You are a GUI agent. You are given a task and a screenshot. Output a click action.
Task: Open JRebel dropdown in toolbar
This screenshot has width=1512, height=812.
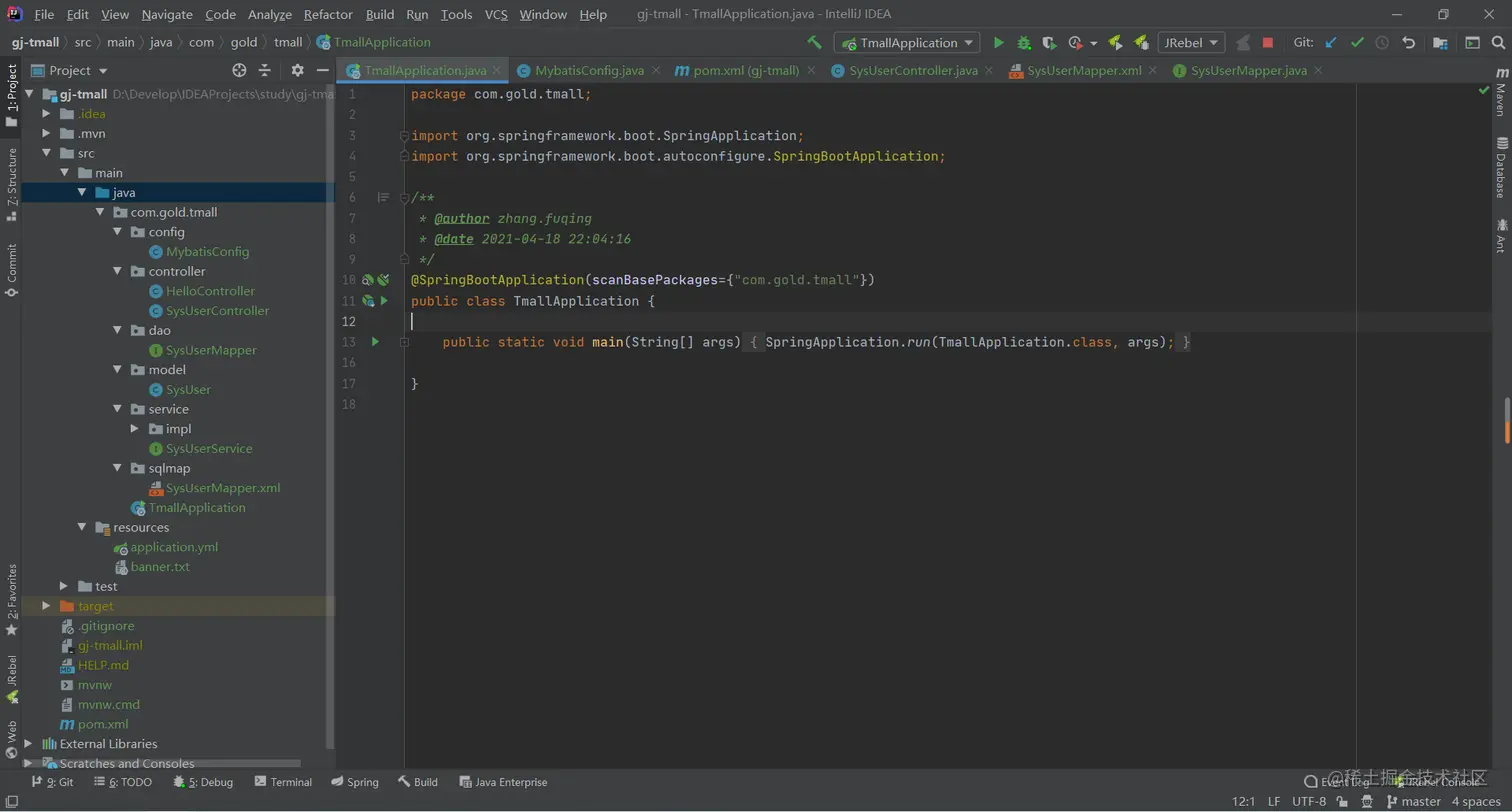[1191, 43]
